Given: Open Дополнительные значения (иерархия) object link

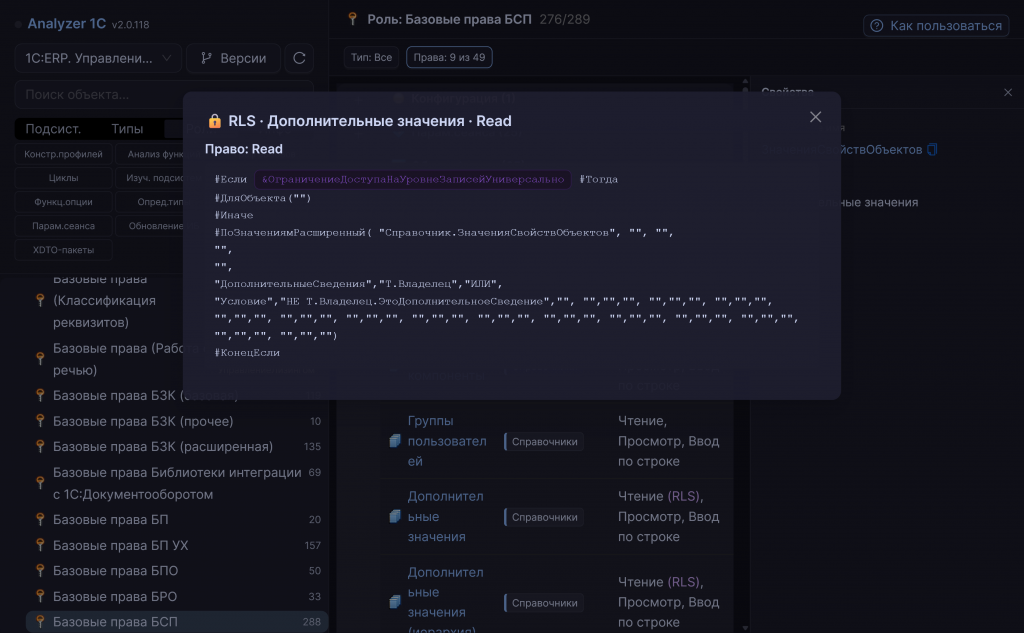Looking at the screenshot, I should coord(445,599).
